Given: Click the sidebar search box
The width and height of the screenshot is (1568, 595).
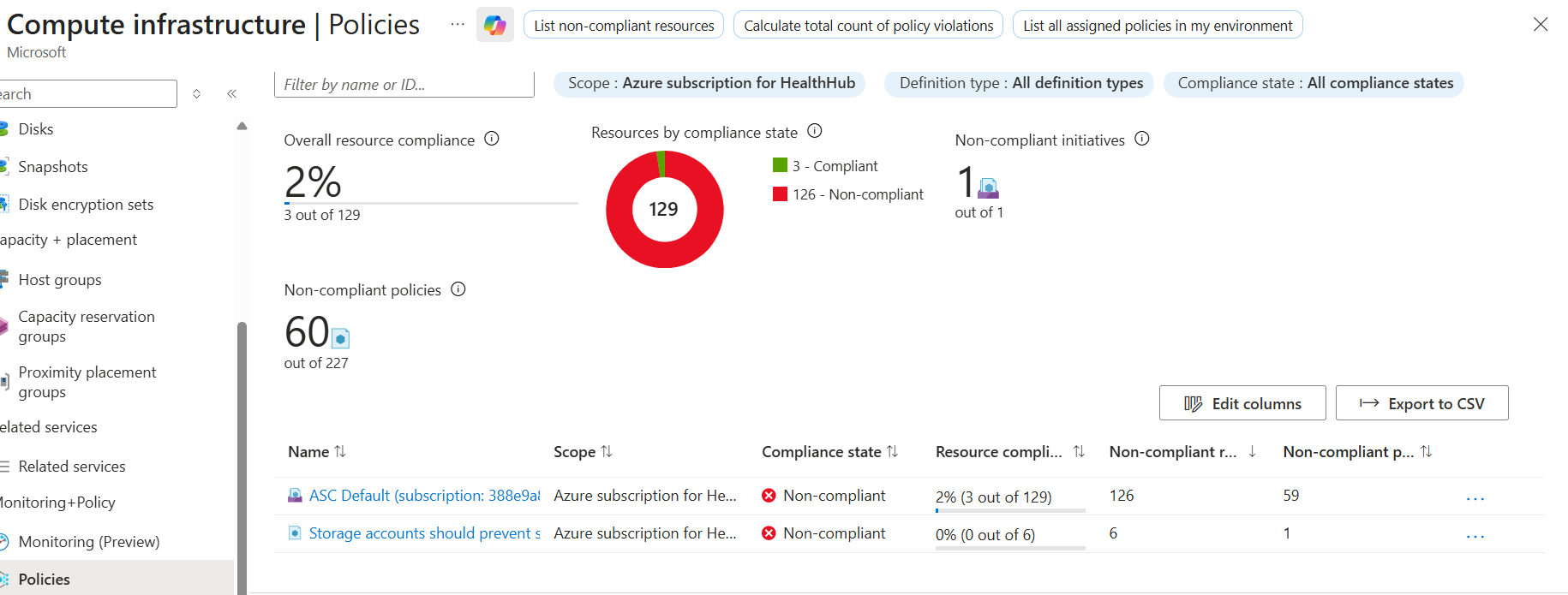Looking at the screenshot, I should pyautogui.click(x=88, y=93).
